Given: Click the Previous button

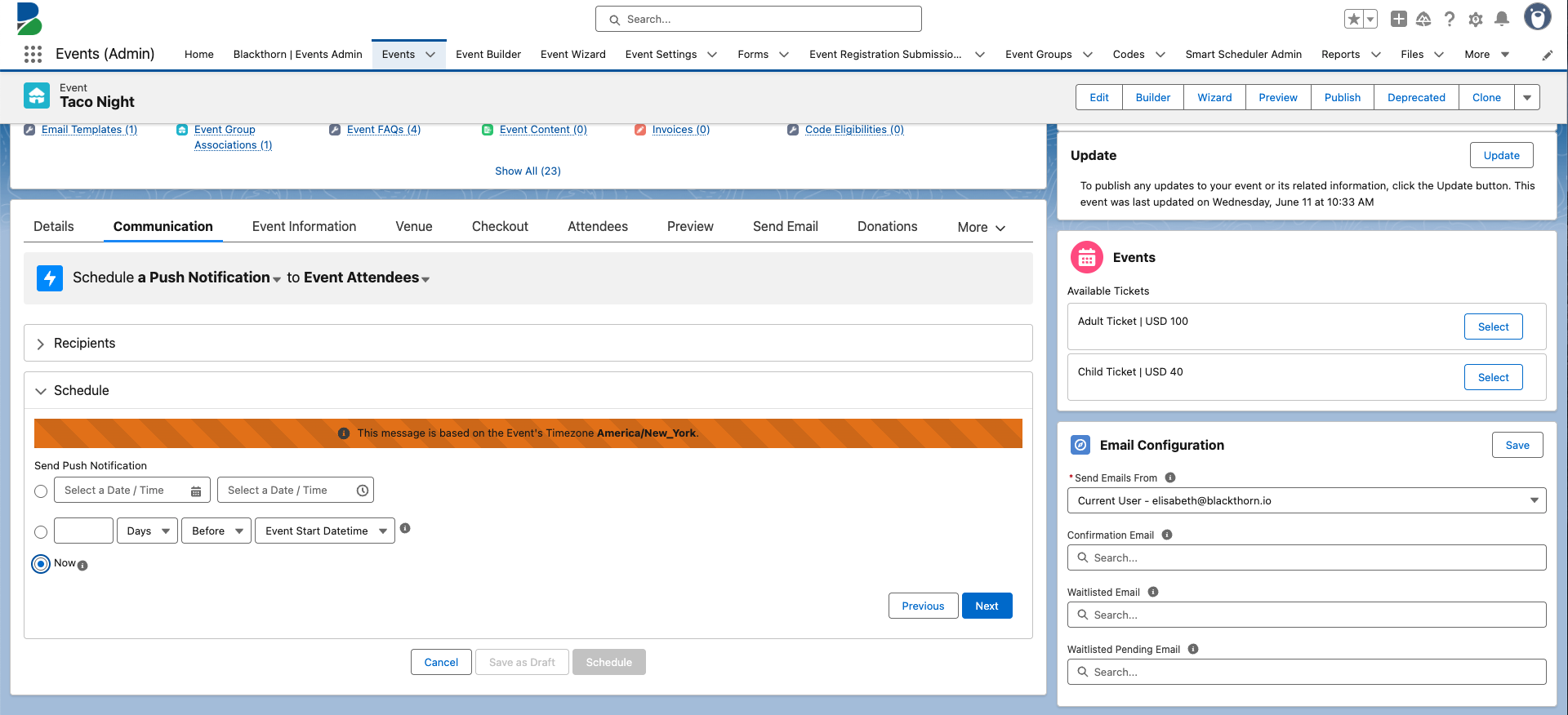Looking at the screenshot, I should click(923, 606).
